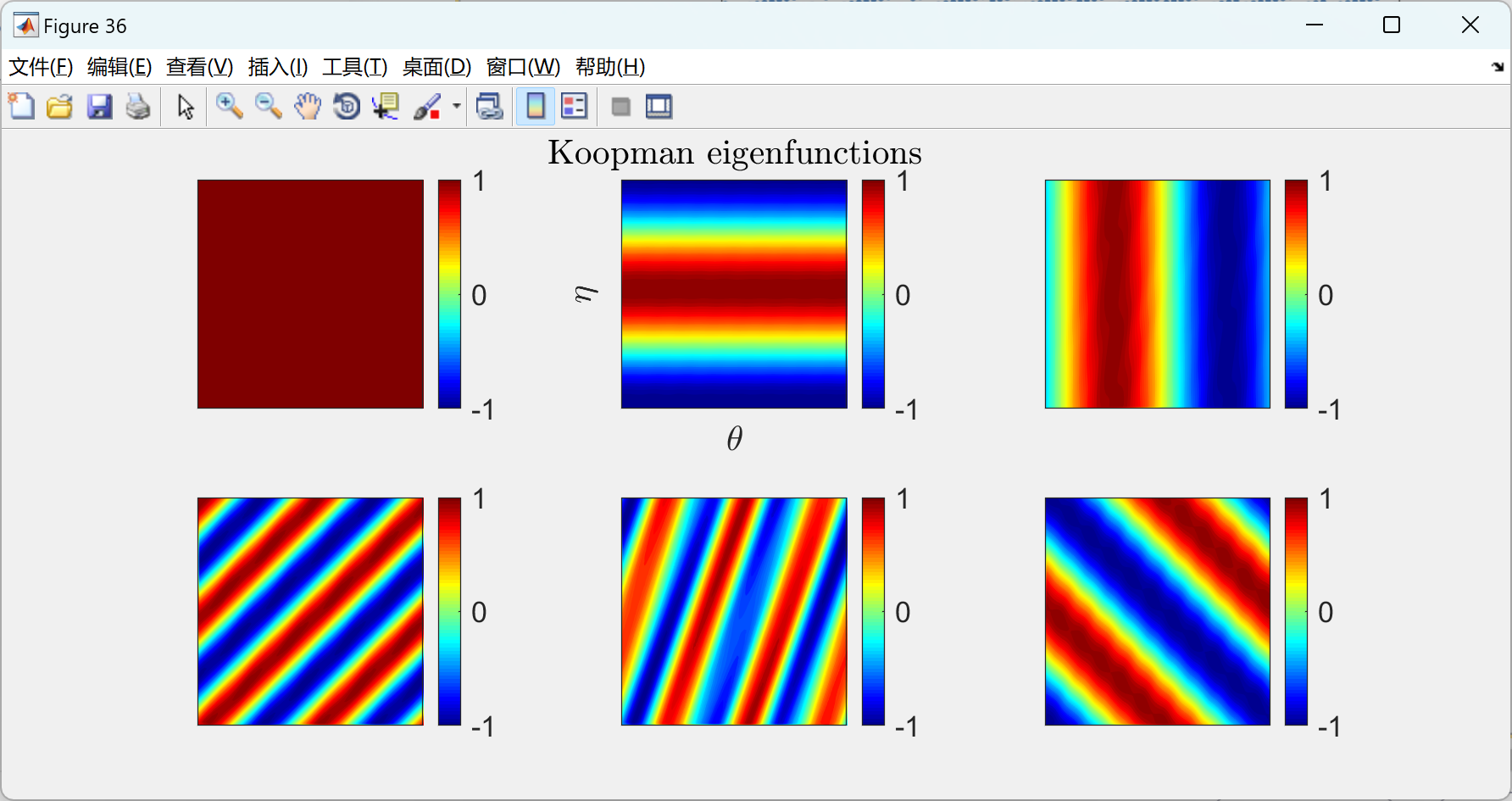Select the Pan hand tool
The width and height of the screenshot is (1512, 801).
tap(308, 106)
